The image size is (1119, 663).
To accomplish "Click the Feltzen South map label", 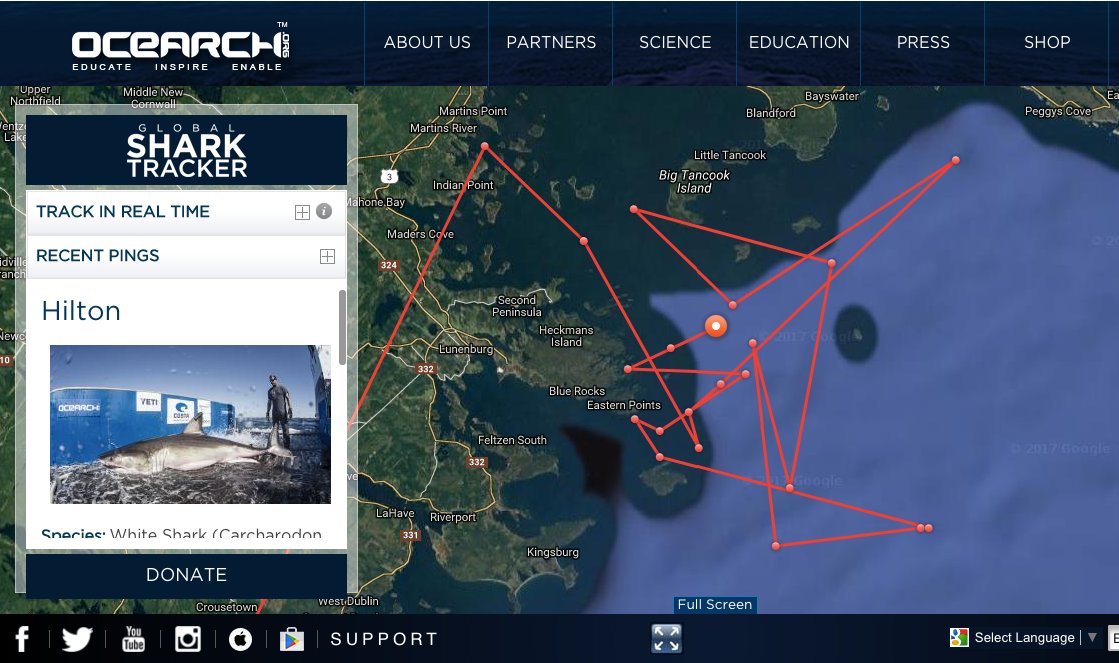I will pyautogui.click(x=512, y=440).
